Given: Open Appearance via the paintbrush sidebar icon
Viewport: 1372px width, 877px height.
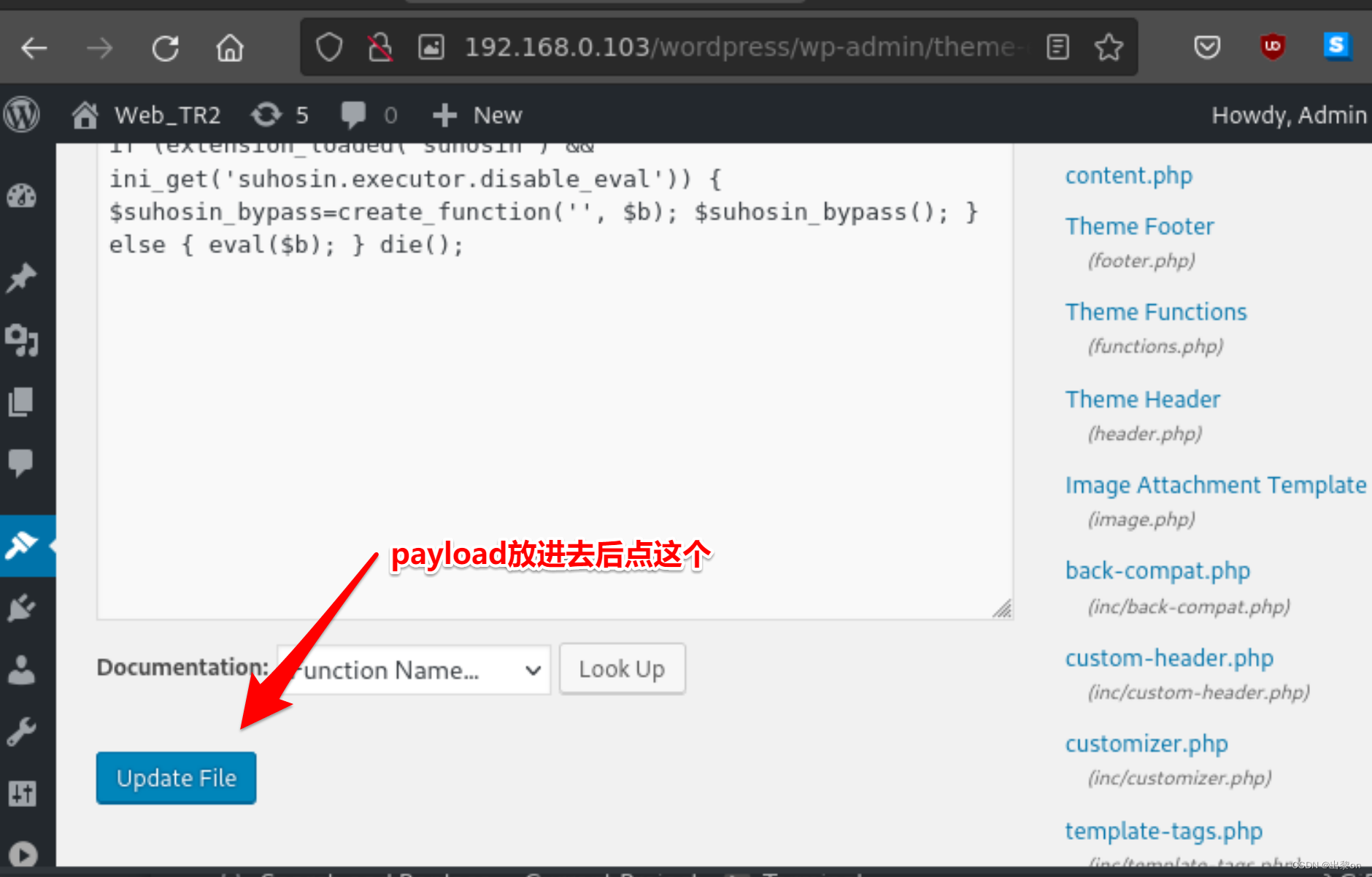Looking at the screenshot, I should pos(21,545).
